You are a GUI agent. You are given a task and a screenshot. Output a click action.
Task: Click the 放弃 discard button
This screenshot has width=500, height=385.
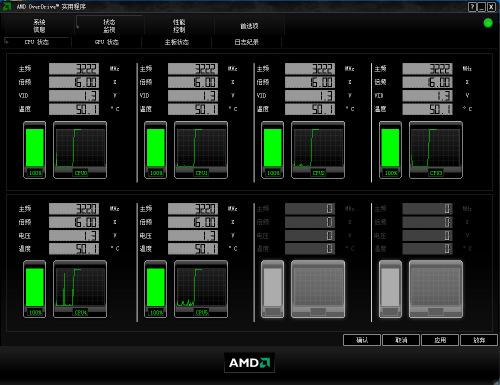[479, 340]
